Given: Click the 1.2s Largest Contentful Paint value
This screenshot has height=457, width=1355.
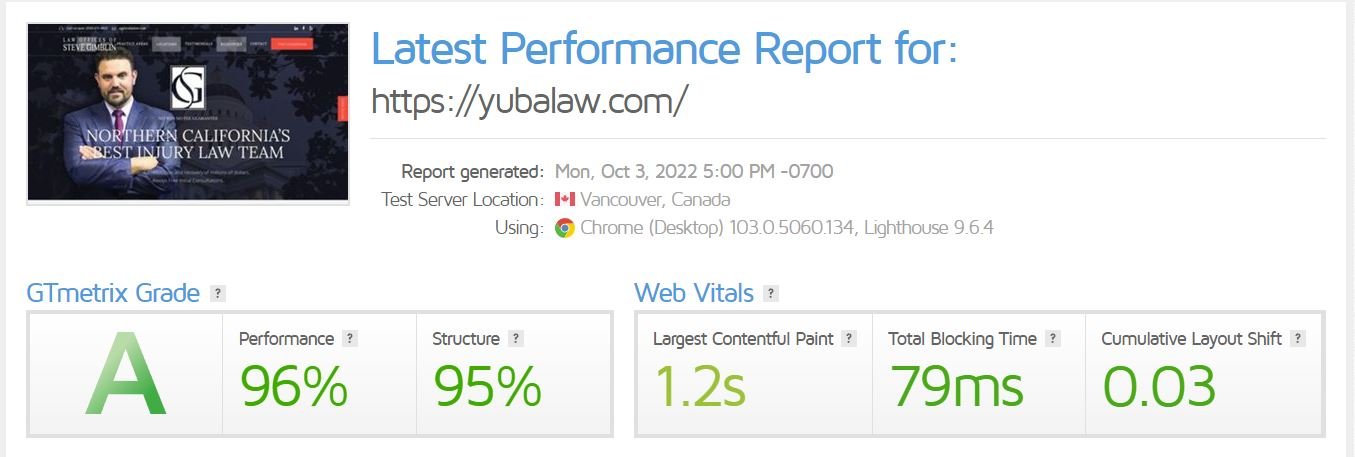Looking at the screenshot, I should point(700,386).
